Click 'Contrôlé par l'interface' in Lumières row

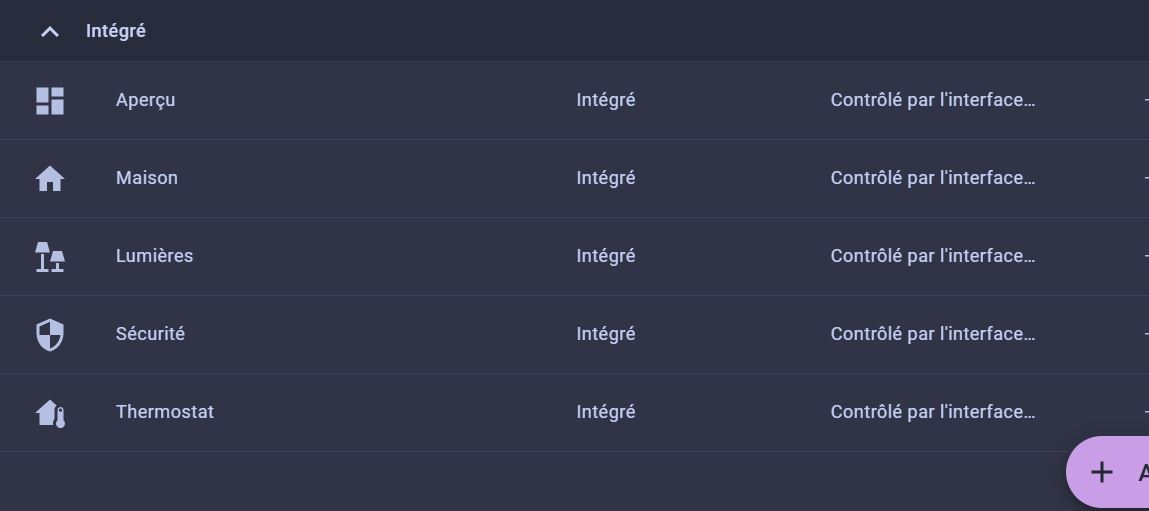point(932,256)
